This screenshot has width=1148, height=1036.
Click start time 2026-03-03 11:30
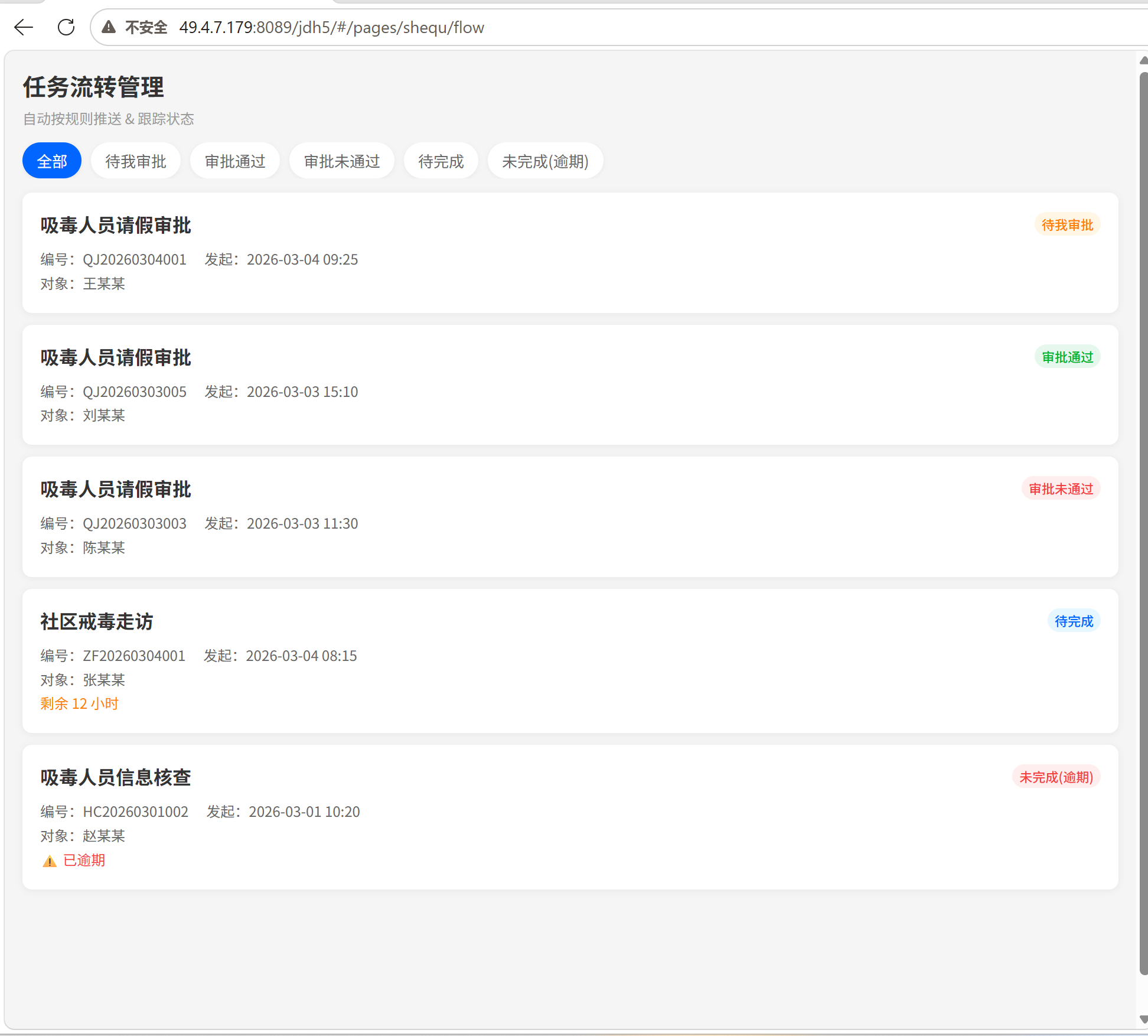tap(302, 524)
